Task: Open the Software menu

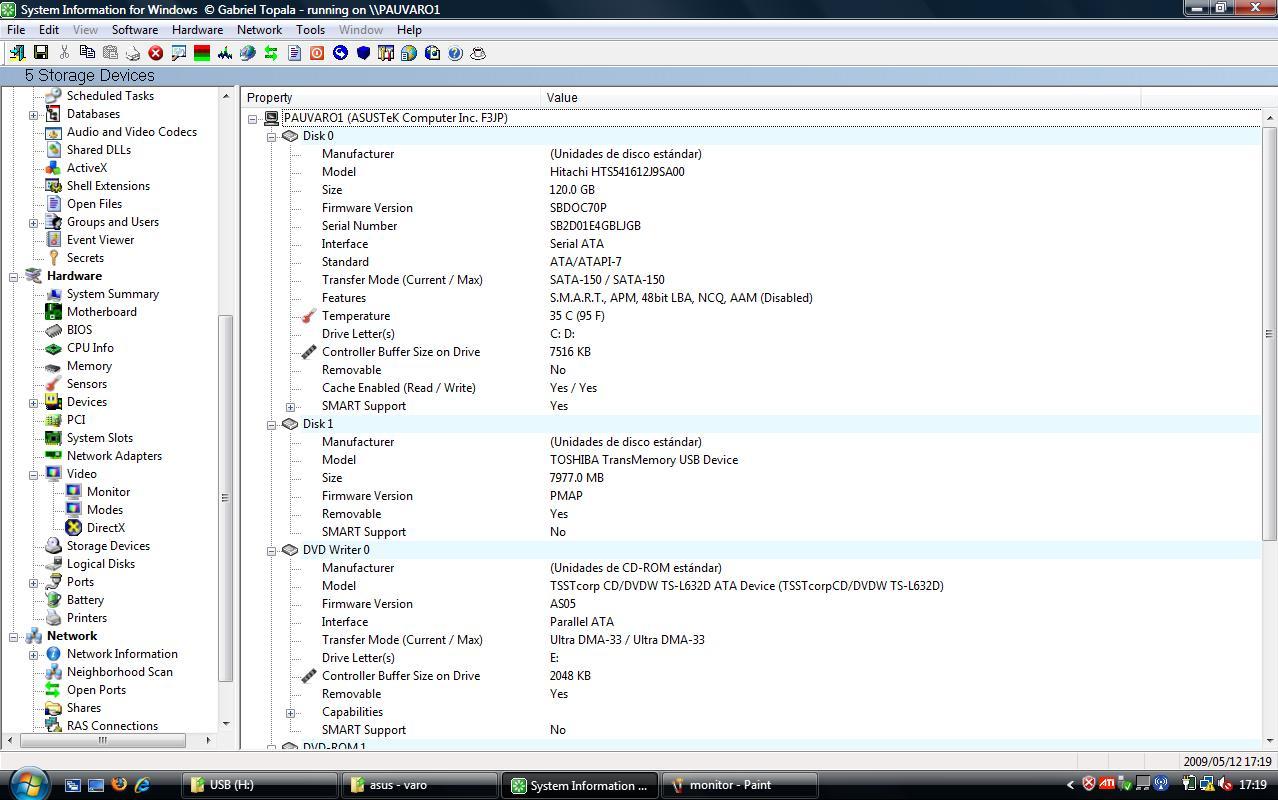Action: click(135, 30)
